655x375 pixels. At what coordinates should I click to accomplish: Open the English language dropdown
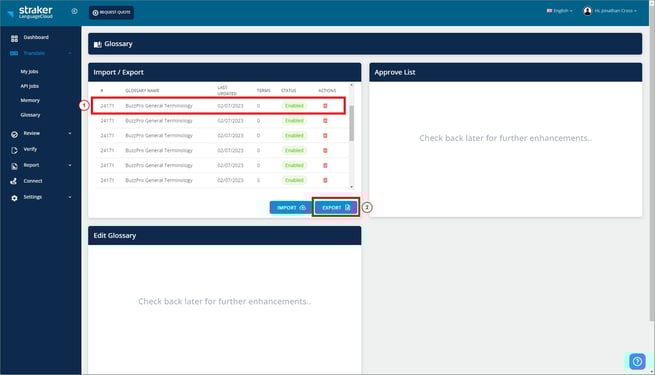tap(559, 11)
